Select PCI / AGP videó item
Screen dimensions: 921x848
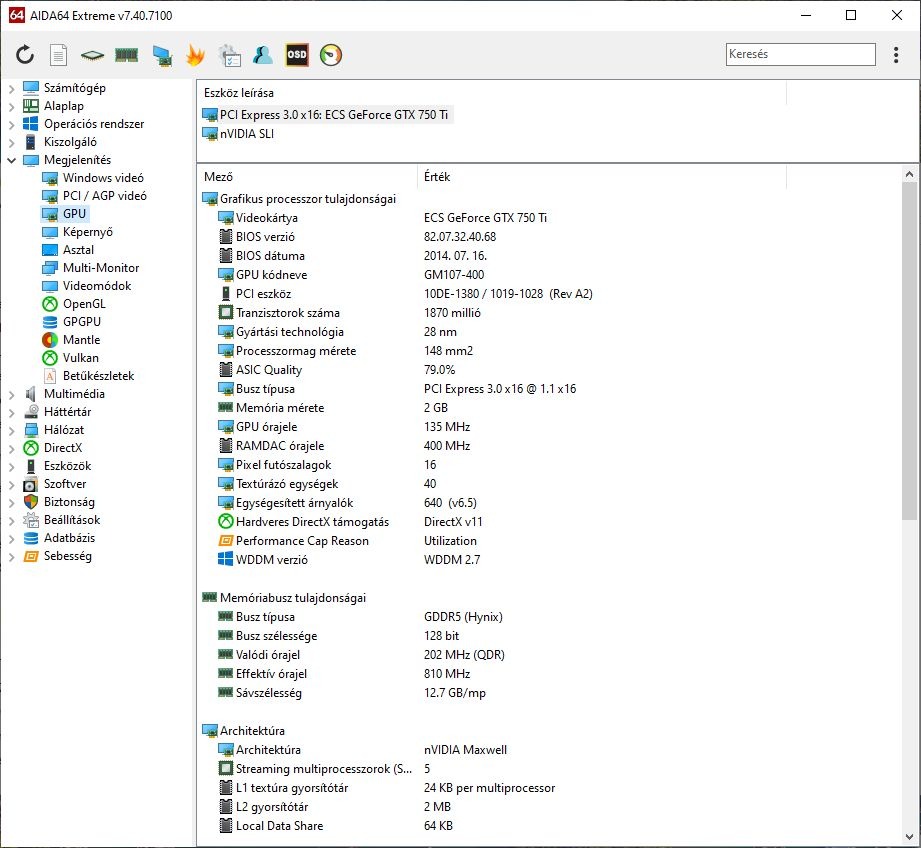point(105,196)
